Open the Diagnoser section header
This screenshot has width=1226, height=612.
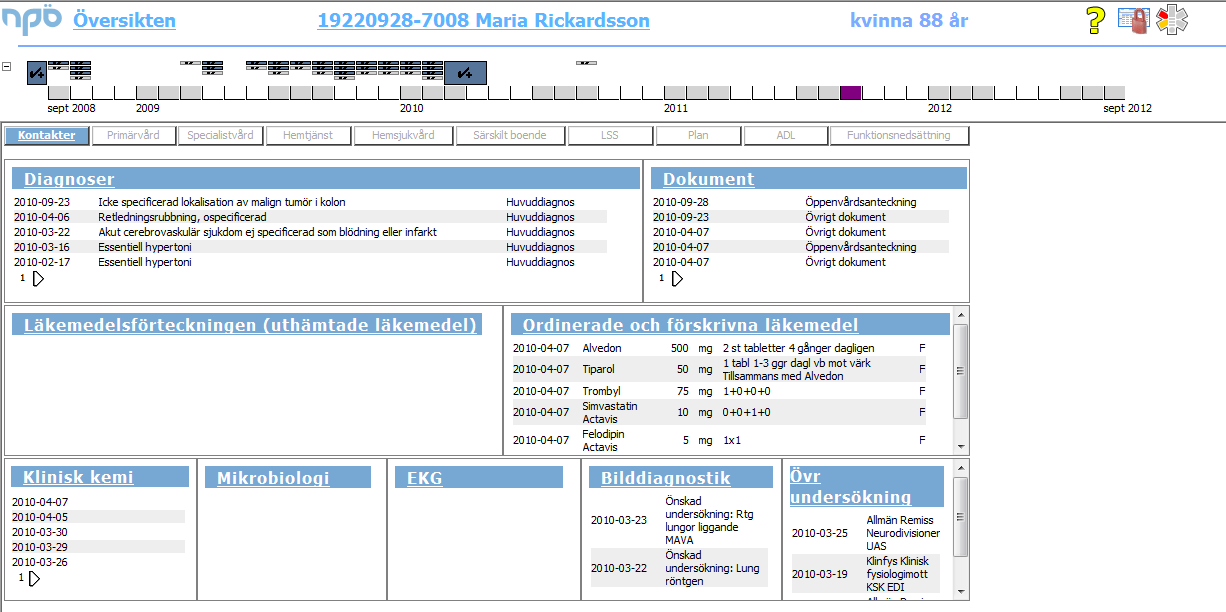[69, 179]
